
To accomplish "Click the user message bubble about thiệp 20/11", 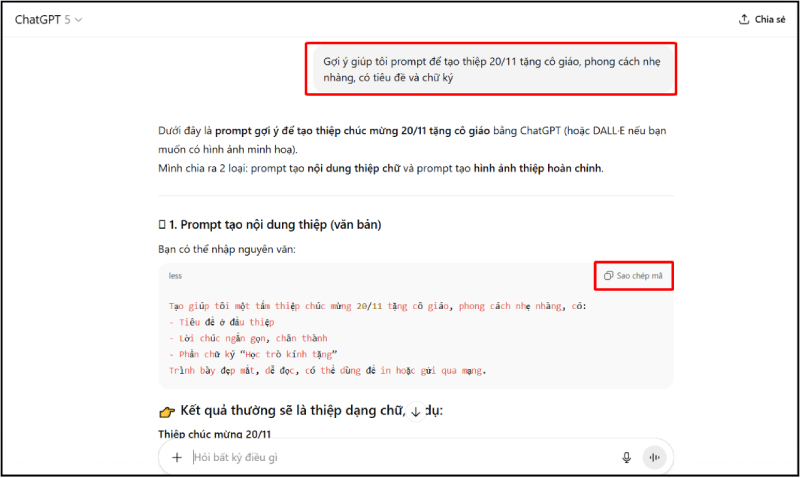I will pos(492,69).
